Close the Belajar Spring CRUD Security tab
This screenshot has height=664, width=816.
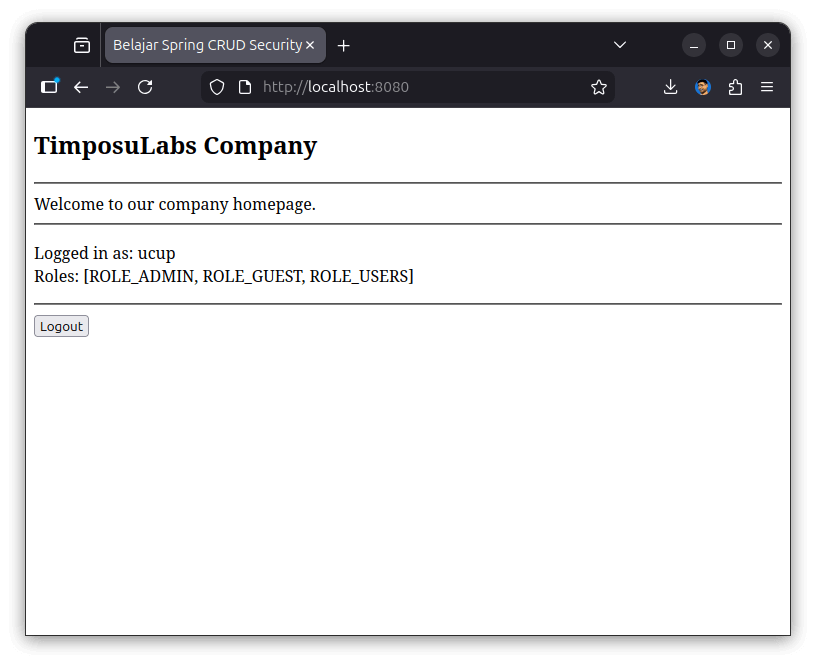coord(310,45)
